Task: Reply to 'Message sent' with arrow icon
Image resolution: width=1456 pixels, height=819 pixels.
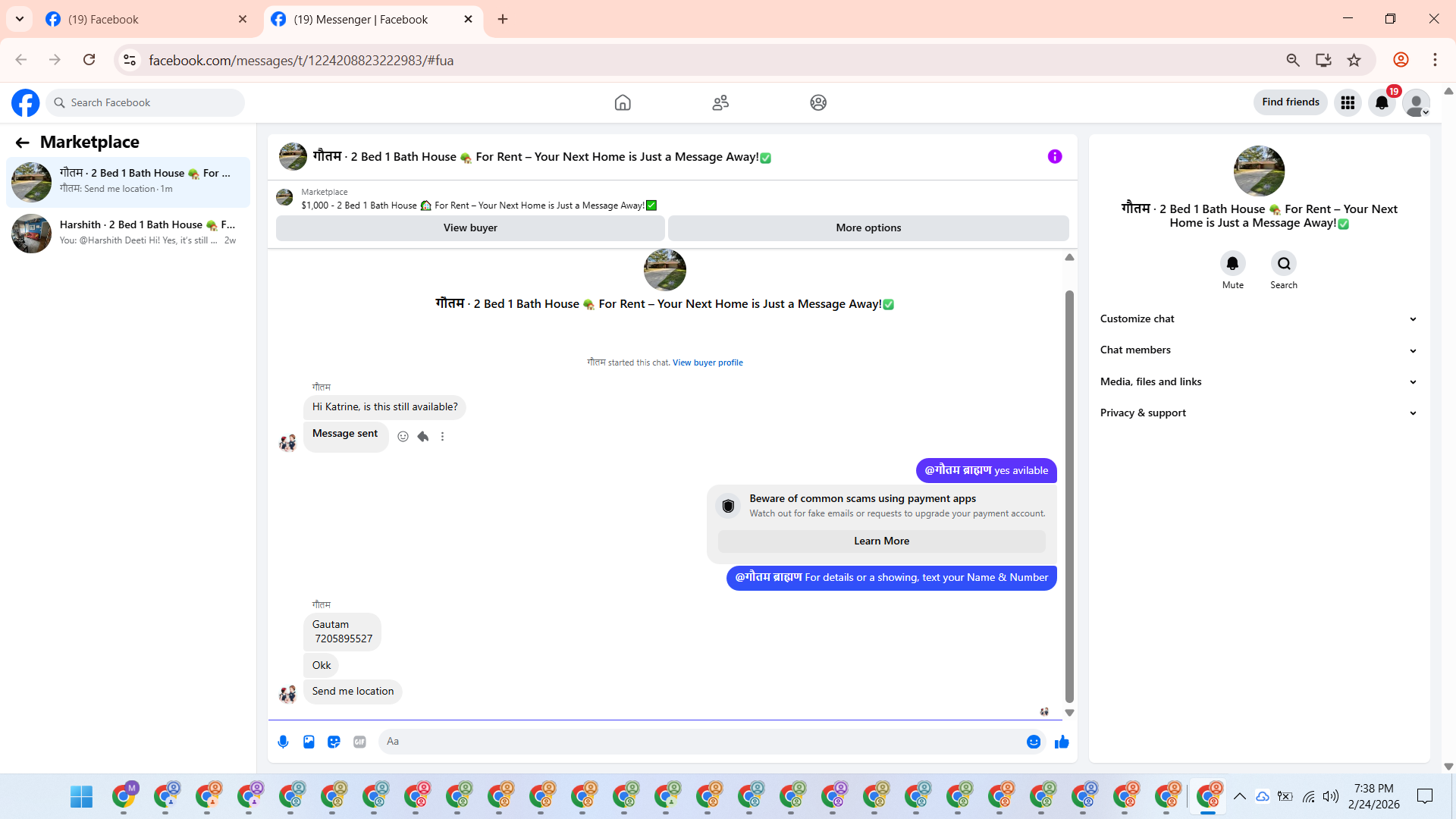Action: pos(423,437)
